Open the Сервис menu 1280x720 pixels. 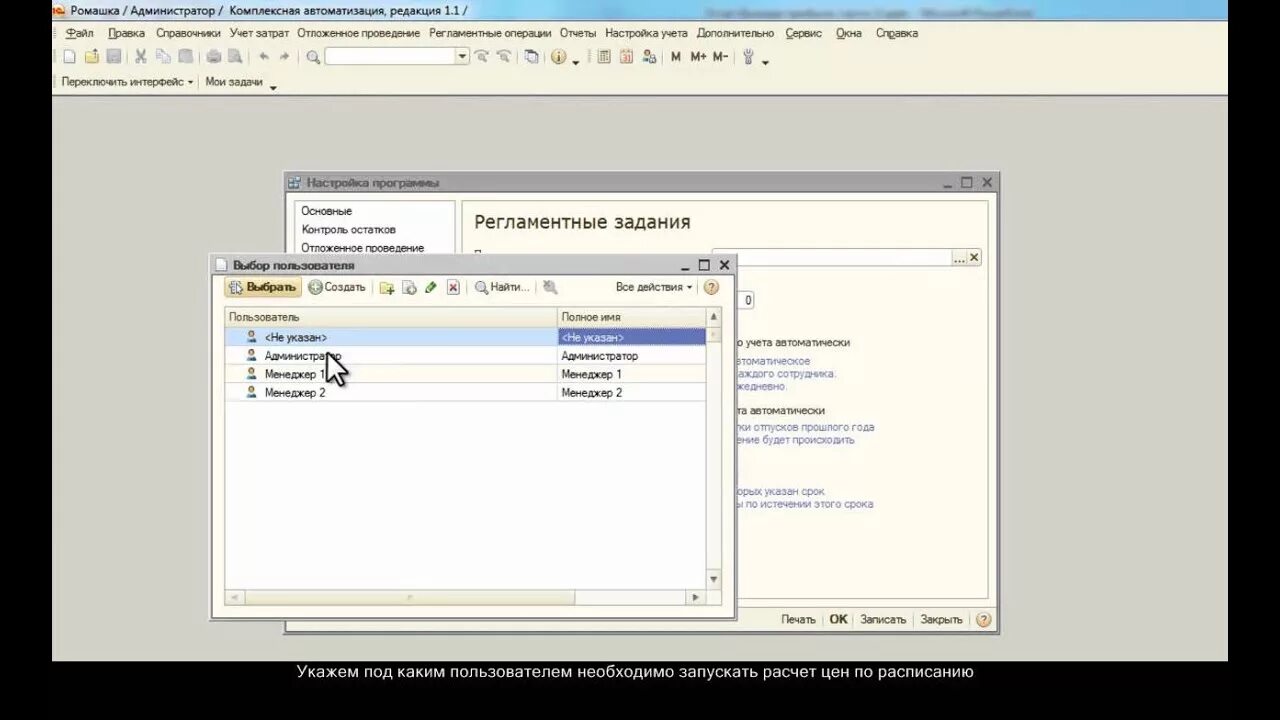[x=803, y=33]
